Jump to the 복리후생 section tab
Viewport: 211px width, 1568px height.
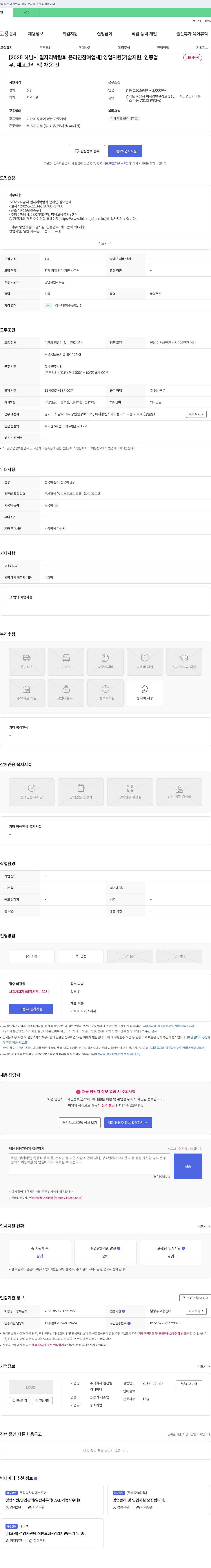124,47
